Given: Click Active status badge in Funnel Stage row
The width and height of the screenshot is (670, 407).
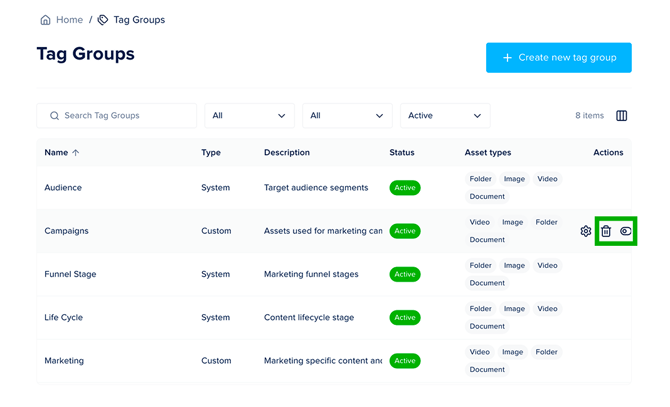Looking at the screenshot, I should (x=405, y=274).
